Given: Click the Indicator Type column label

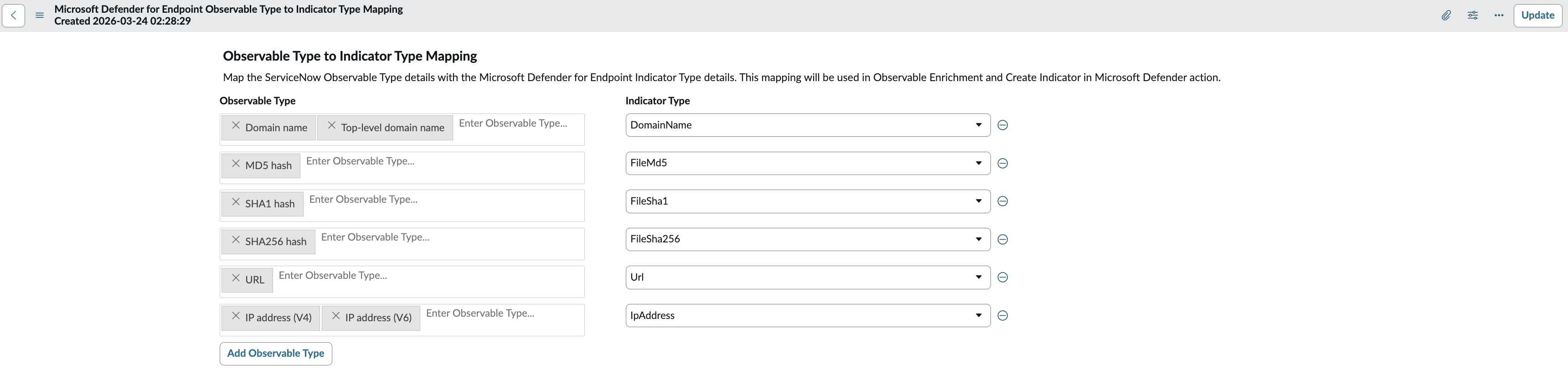Looking at the screenshot, I should (x=658, y=101).
